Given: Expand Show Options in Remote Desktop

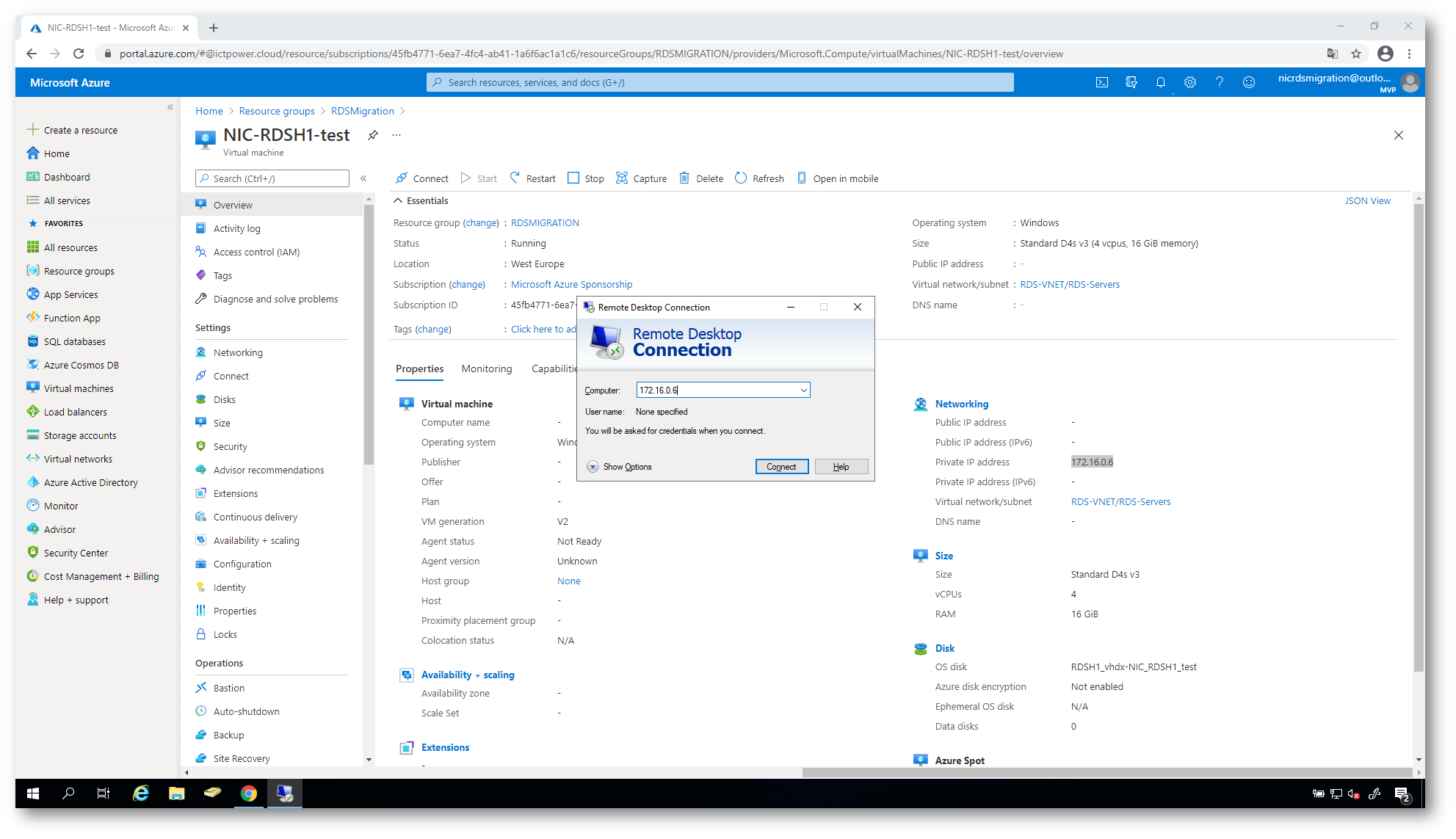Looking at the screenshot, I should click(619, 467).
